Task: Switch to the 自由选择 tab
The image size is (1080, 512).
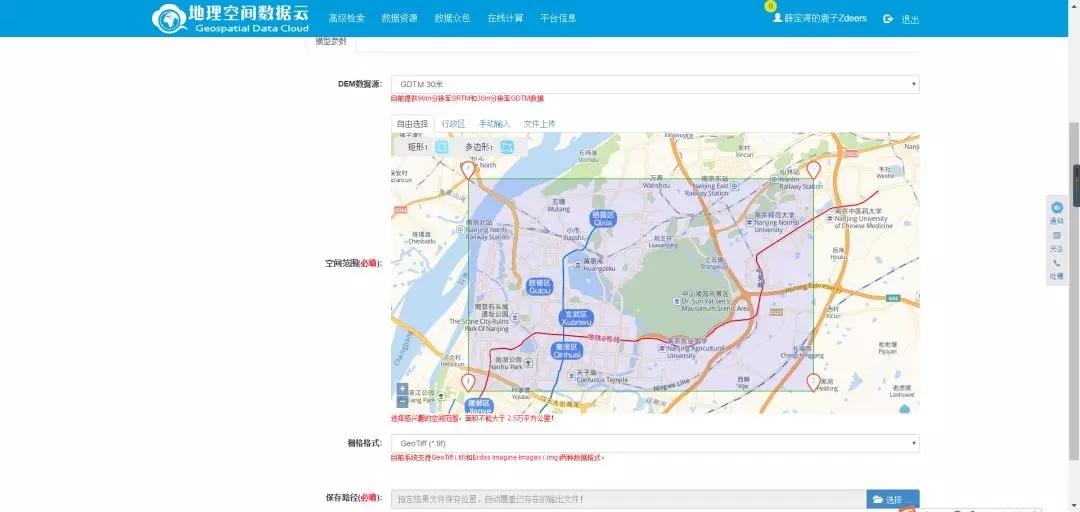Action: point(413,124)
